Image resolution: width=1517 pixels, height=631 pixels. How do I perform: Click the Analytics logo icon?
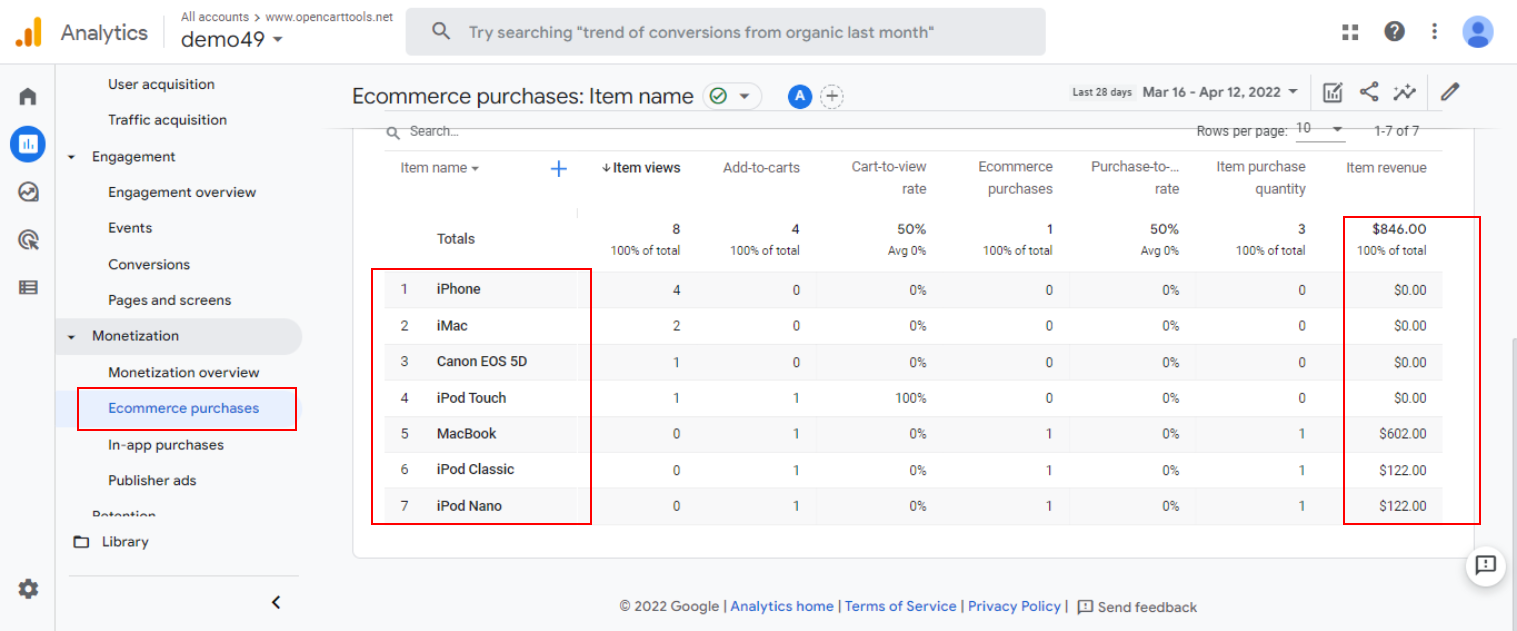click(28, 32)
